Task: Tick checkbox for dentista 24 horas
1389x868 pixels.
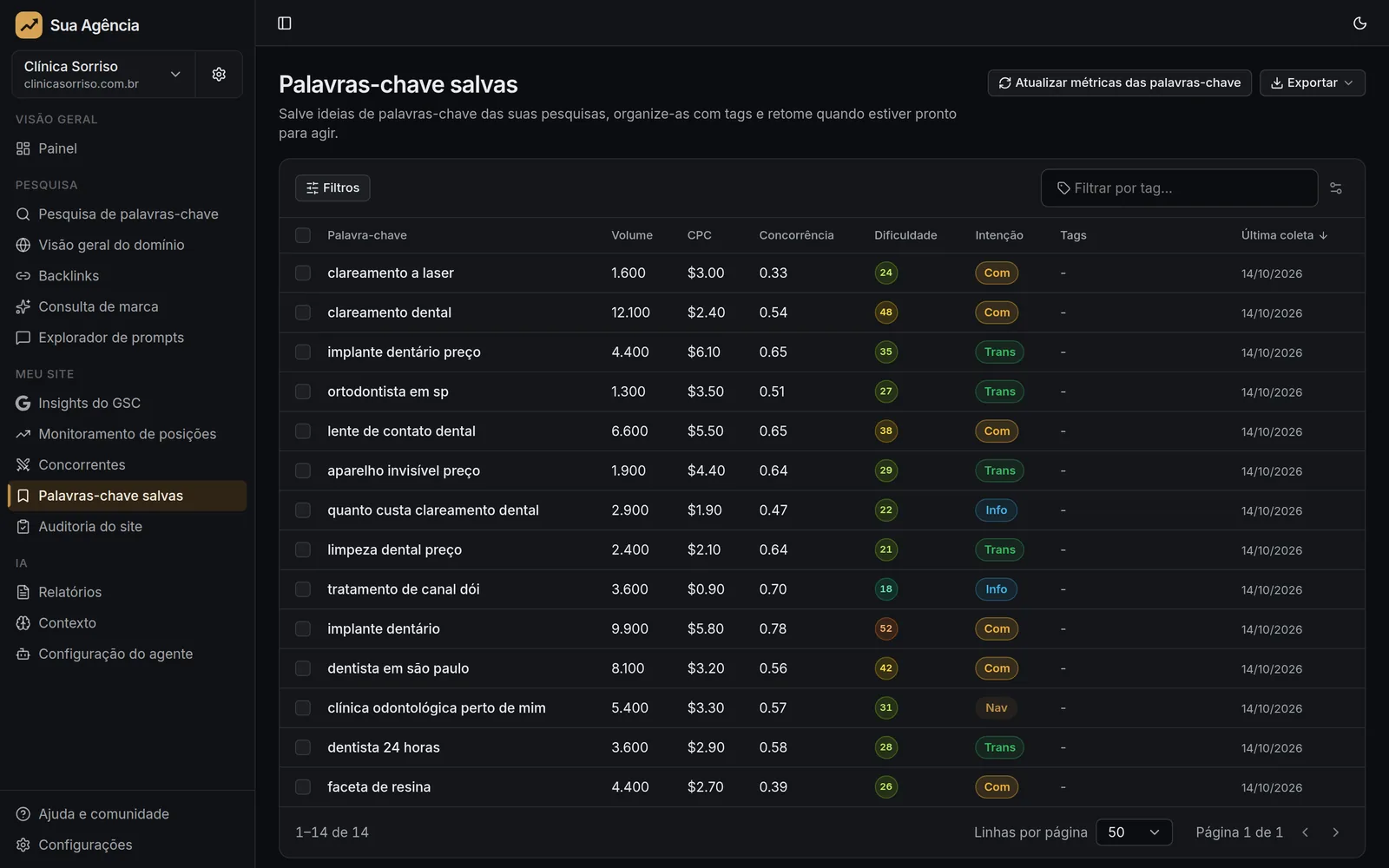Action: tap(303, 747)
